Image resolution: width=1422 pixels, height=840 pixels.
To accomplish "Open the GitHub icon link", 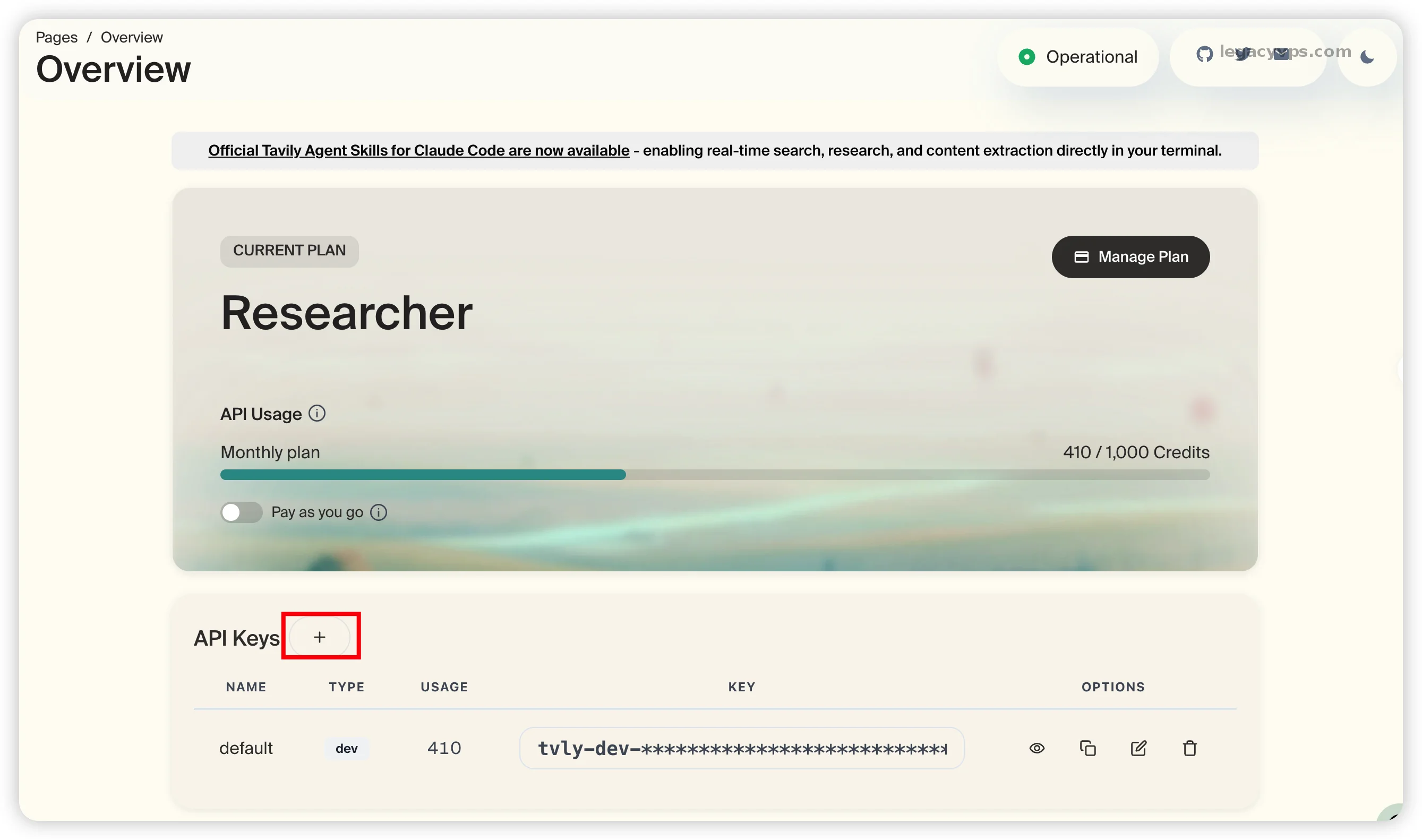I will pos(1204,54).
